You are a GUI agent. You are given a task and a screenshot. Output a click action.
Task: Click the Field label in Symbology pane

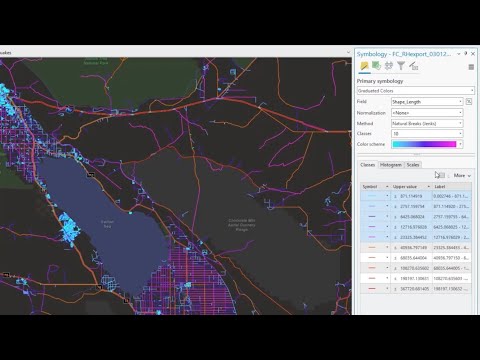click(x=362, y=101)
